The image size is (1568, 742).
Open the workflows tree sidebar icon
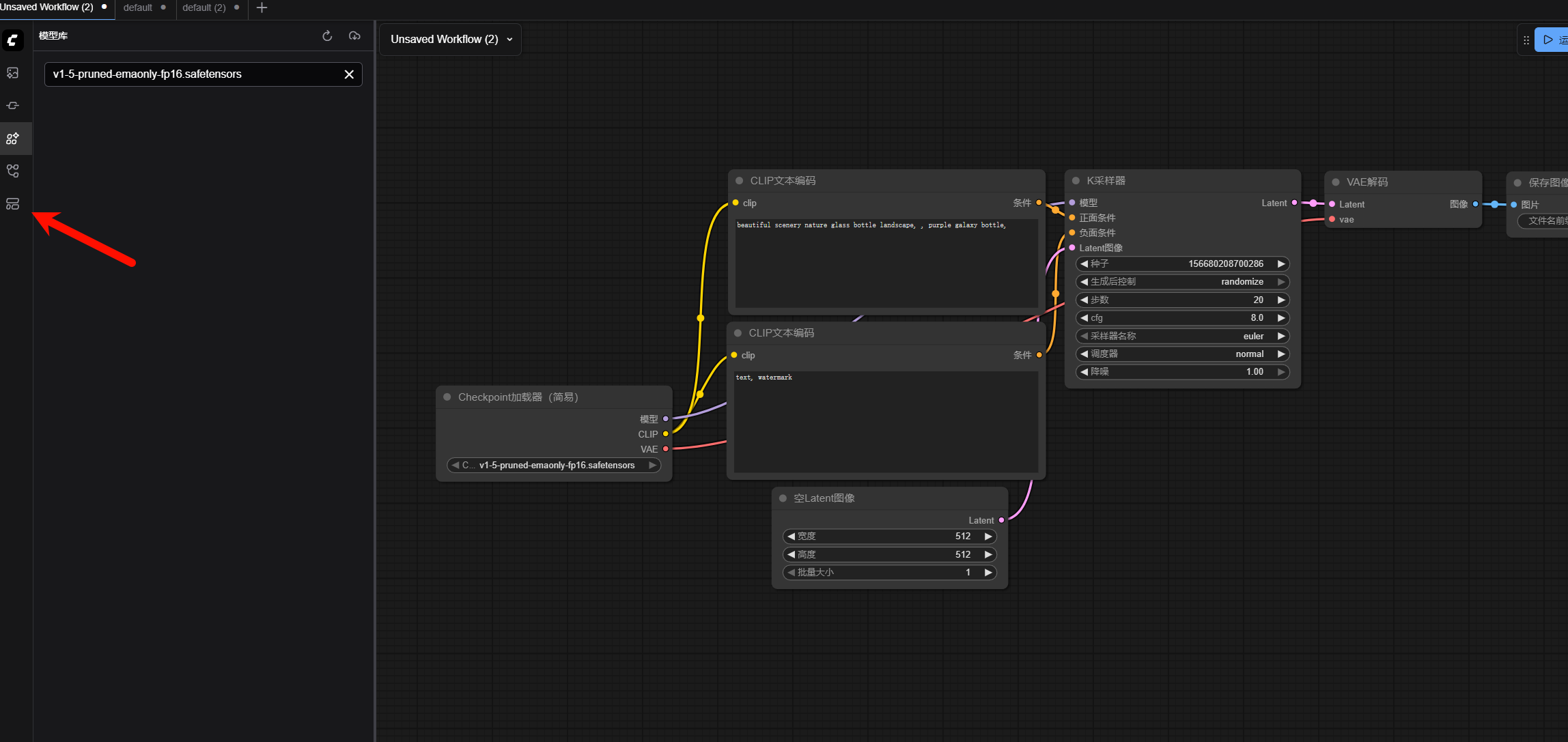(x=13, y=171)
